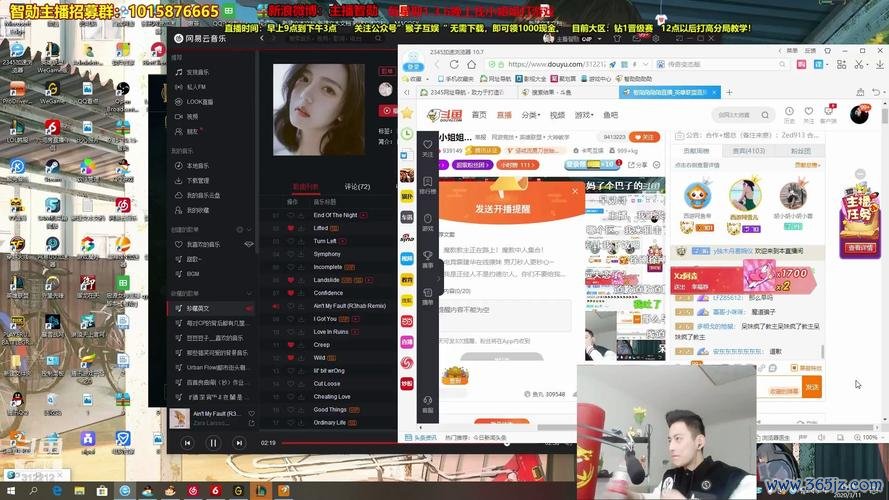This screenshot has width=889, height=500.
Task: Download the song Cheating Love
Action: pos(301,397)
